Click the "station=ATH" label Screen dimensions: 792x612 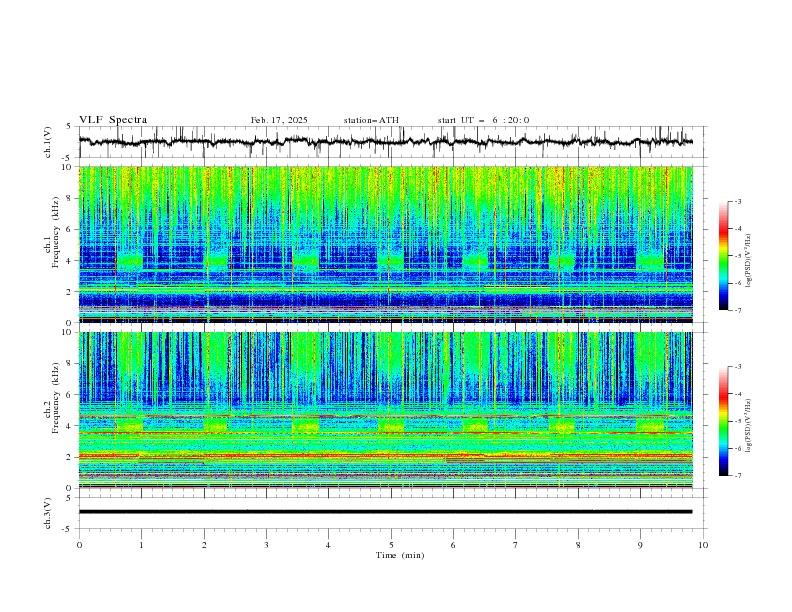tap(371, 120)
